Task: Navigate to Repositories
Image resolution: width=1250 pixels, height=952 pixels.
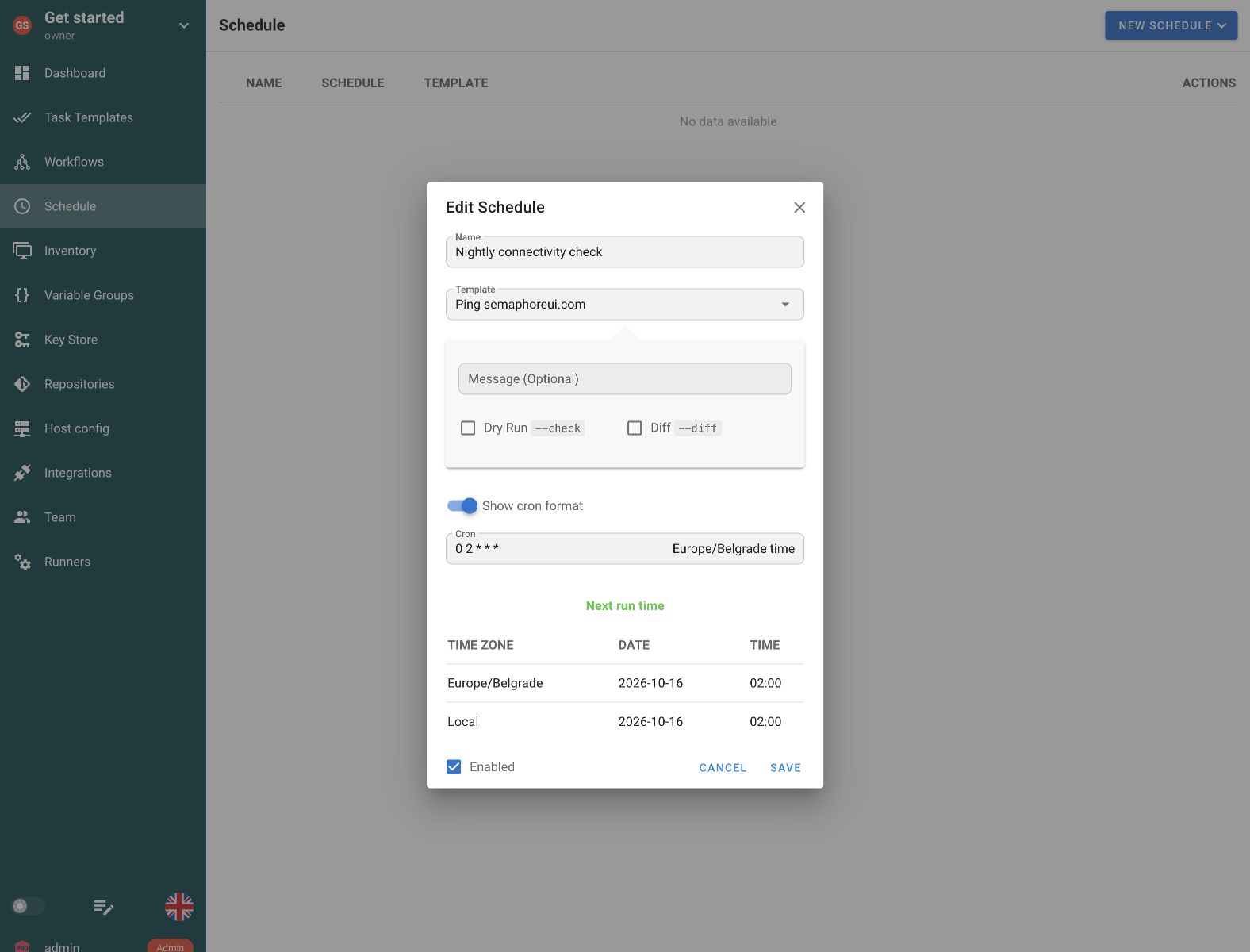Action: pos(103,384)
